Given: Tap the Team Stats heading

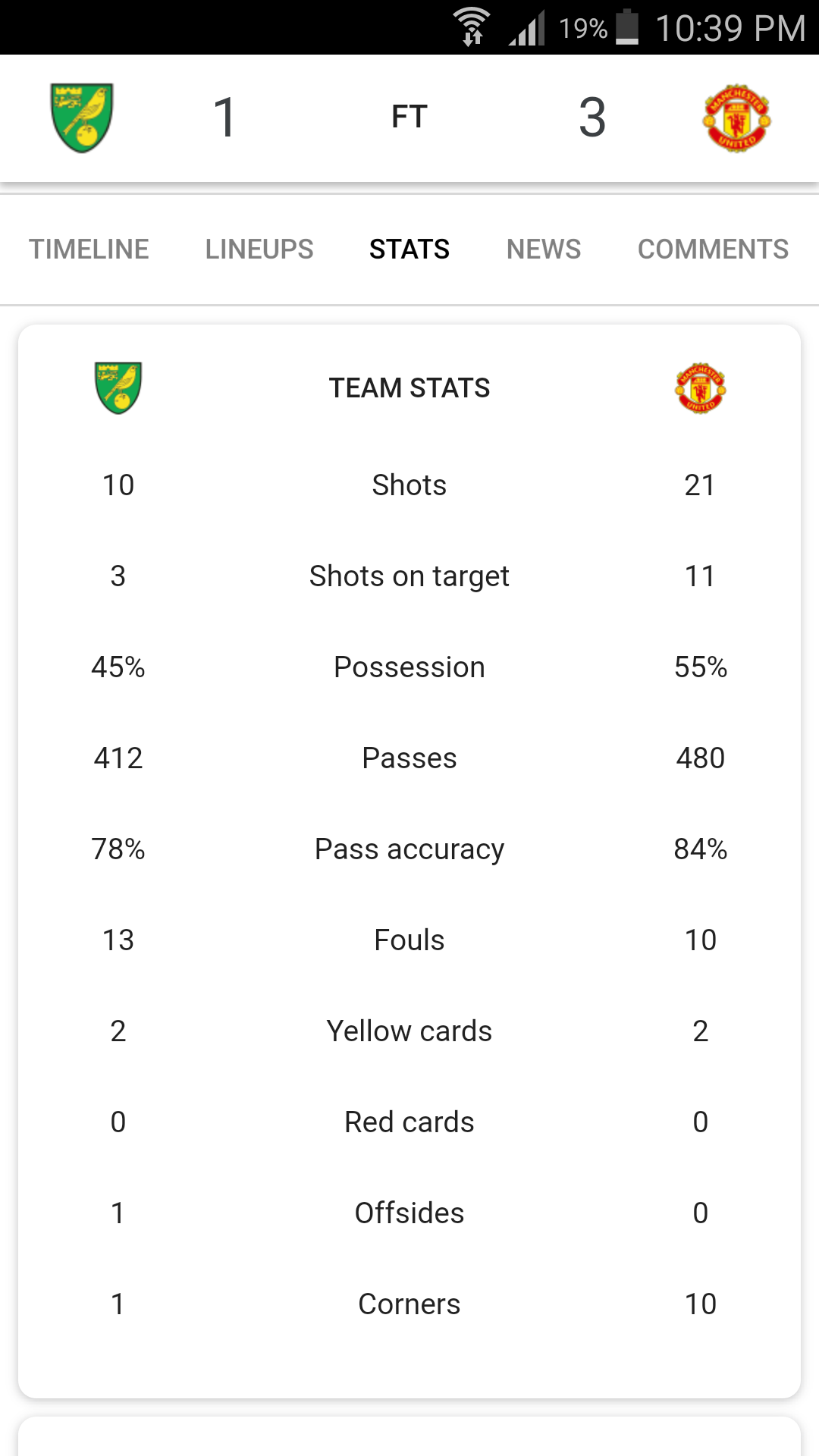Looking at the screenshot, I should tap(409, 388).
